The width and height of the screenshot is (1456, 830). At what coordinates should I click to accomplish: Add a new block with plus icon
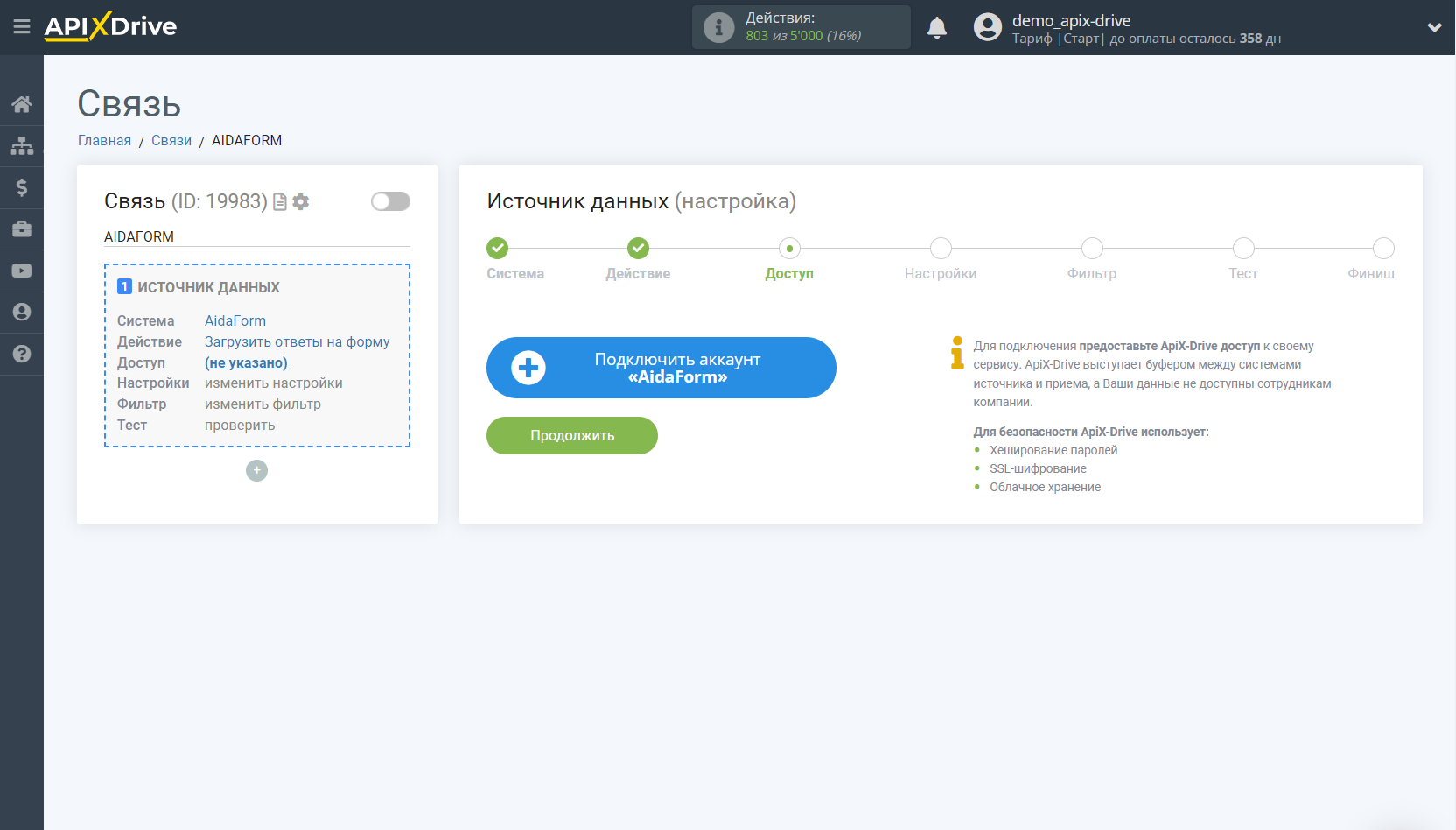[x=256, y=470]
